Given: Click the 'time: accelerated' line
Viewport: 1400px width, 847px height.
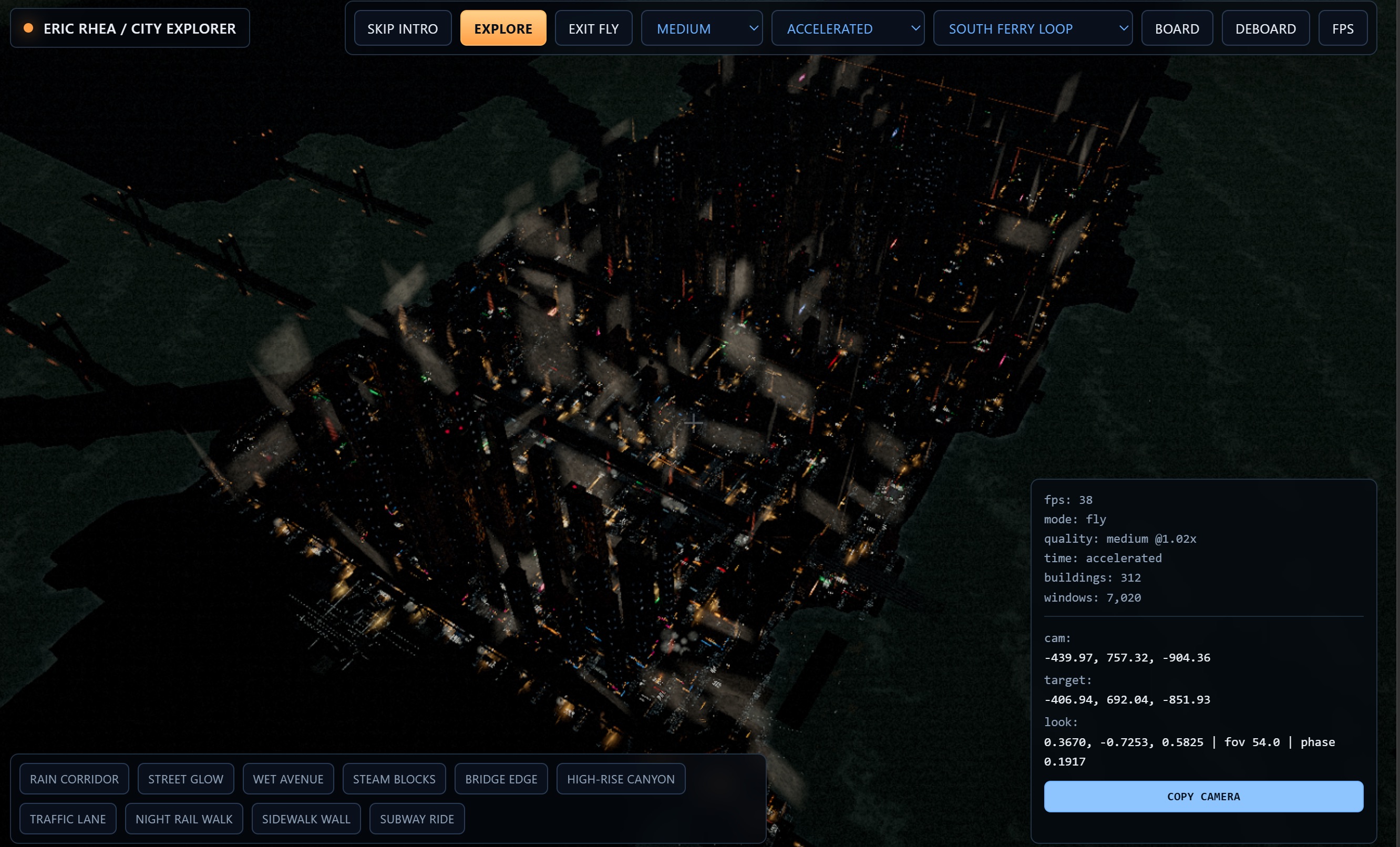Looking at the screenshot, I should (1103, 558).
